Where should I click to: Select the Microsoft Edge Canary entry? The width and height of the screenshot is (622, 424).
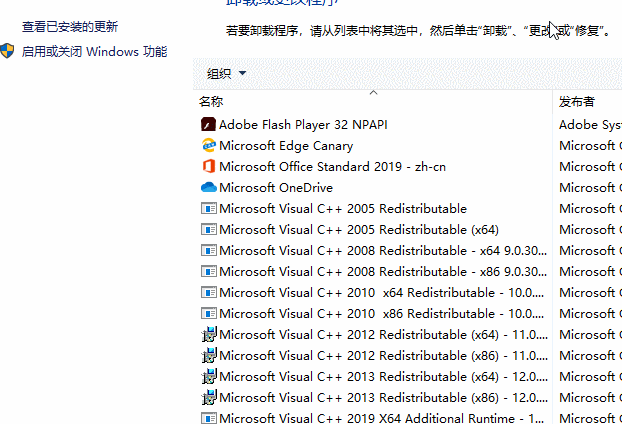pyautogui.click(x=286, y=146)
